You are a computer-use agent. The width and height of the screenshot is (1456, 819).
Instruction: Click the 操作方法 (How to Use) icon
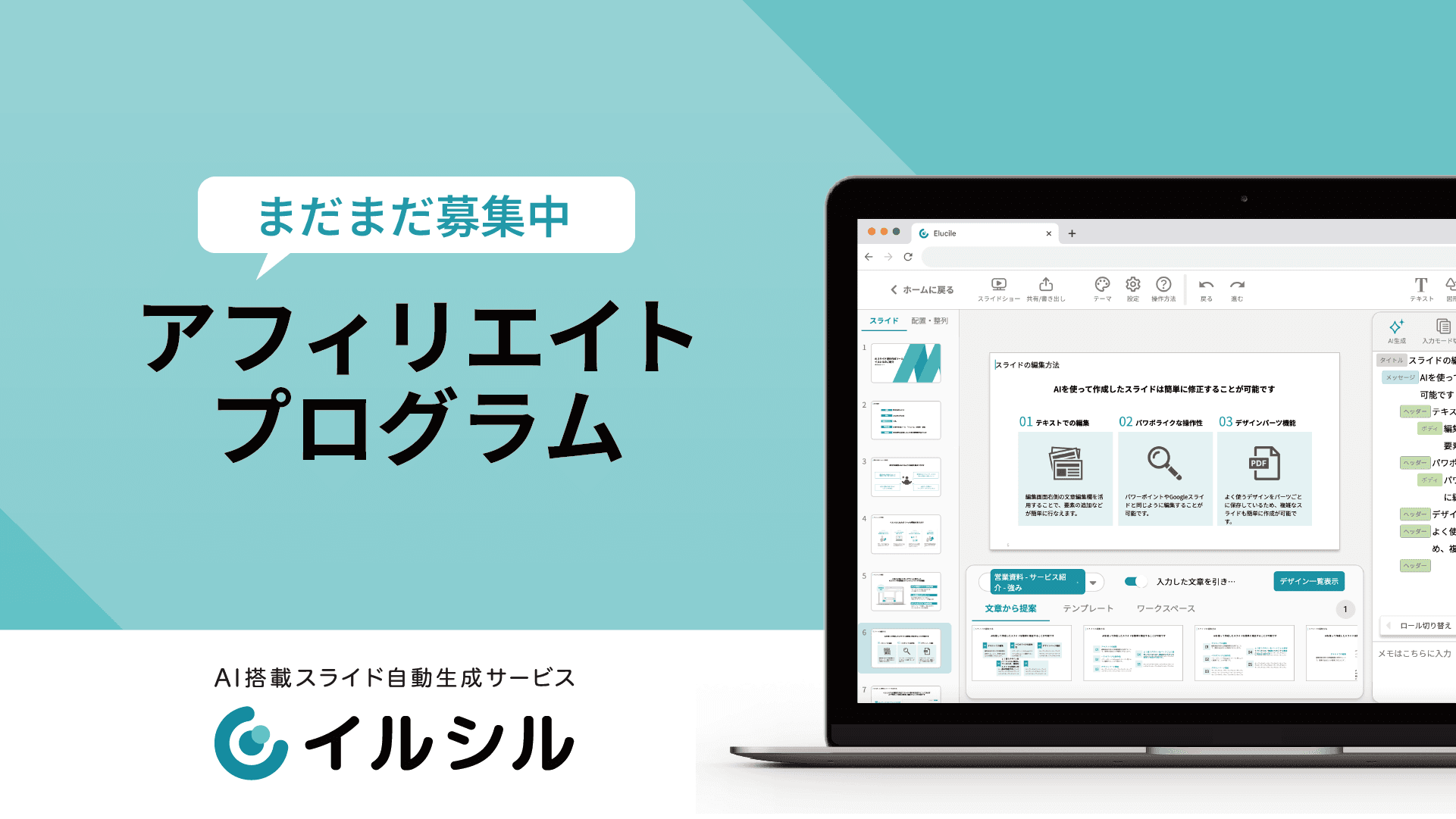[1161, 289]
